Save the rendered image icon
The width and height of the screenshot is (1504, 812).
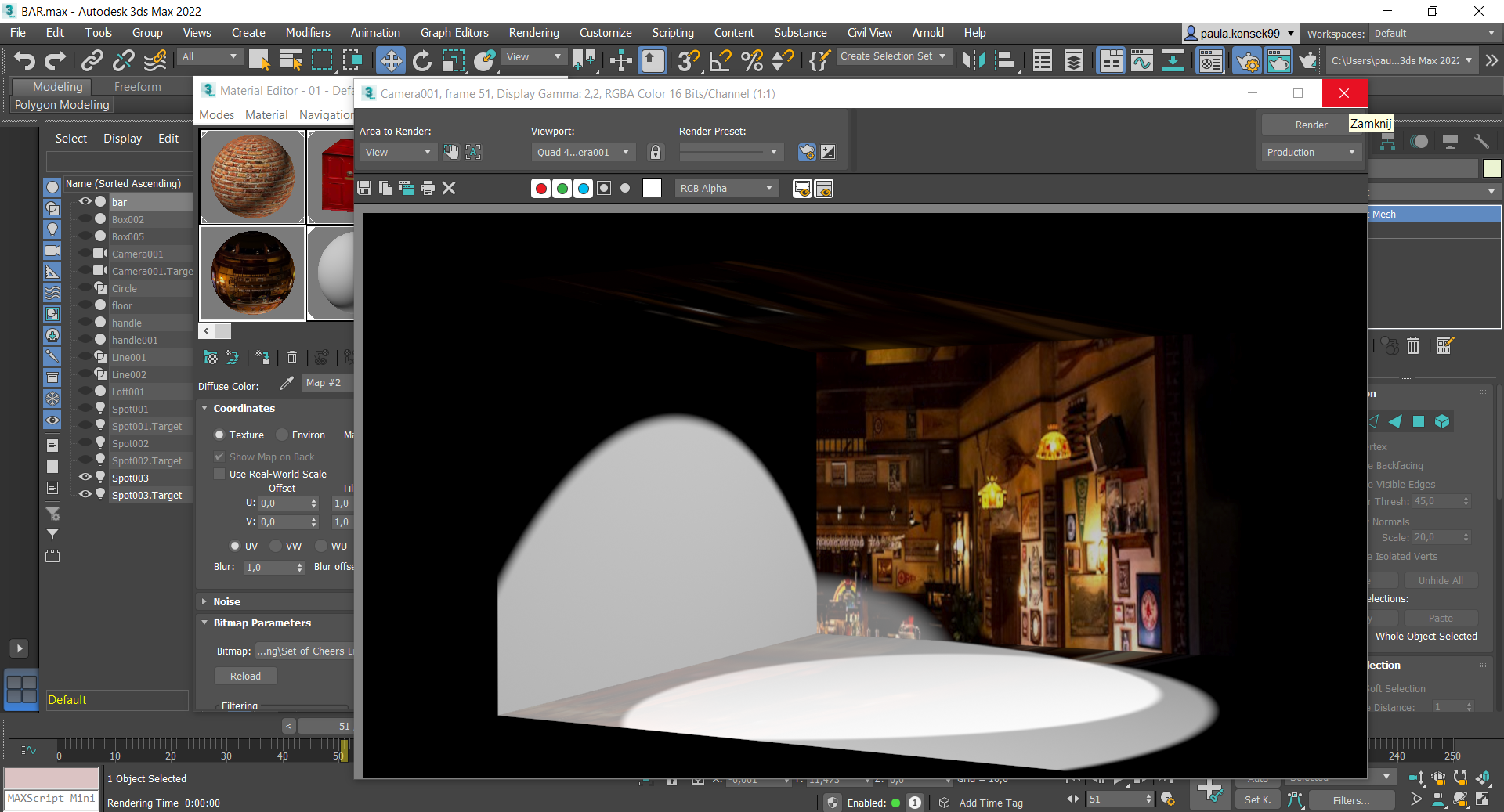(364, 188)
